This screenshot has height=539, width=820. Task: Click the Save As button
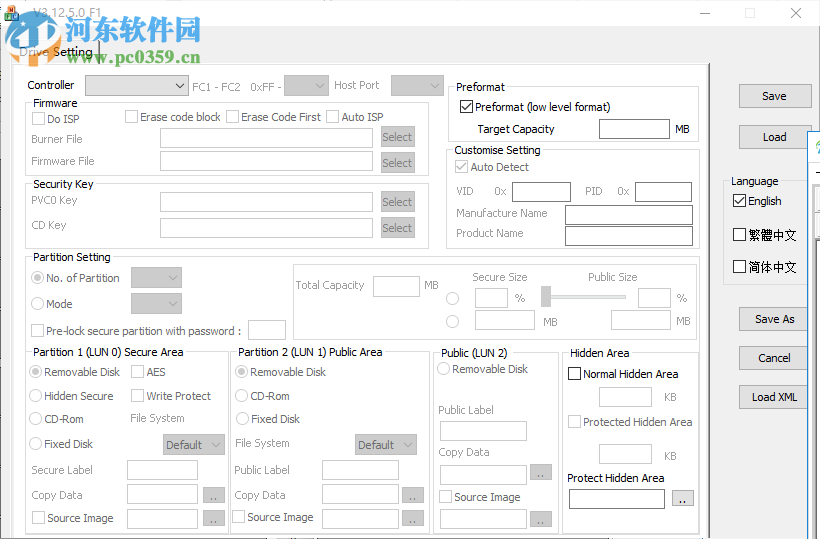click(x=774, y=319)
